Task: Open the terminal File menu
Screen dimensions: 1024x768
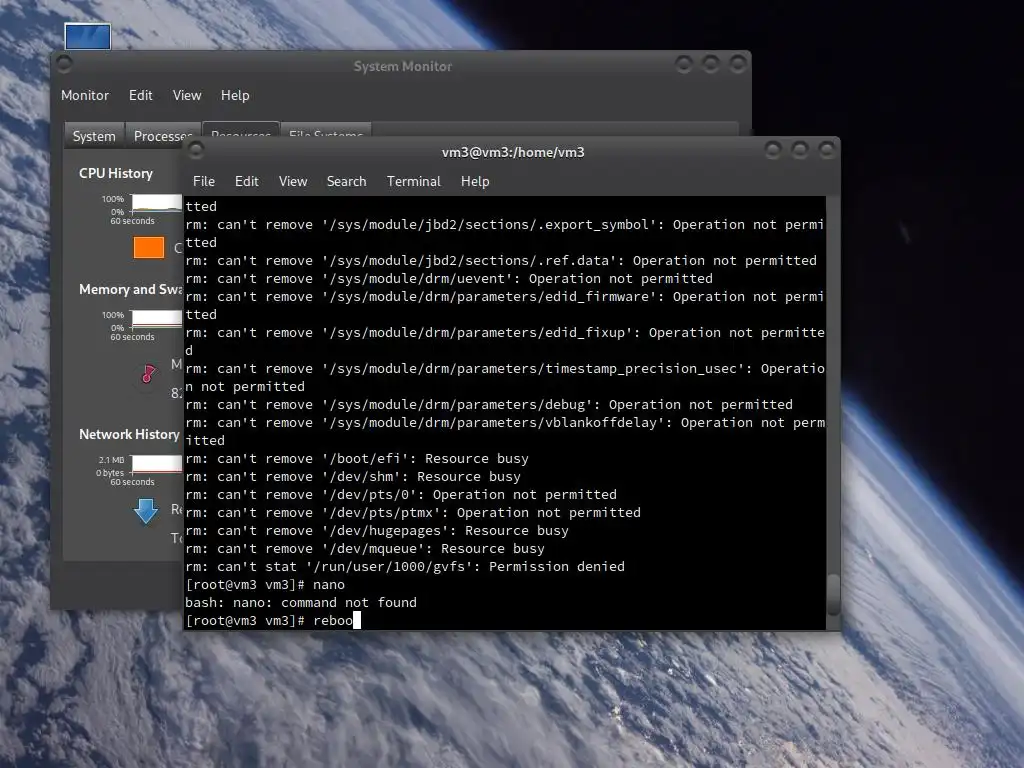Action: click(204, 182)
